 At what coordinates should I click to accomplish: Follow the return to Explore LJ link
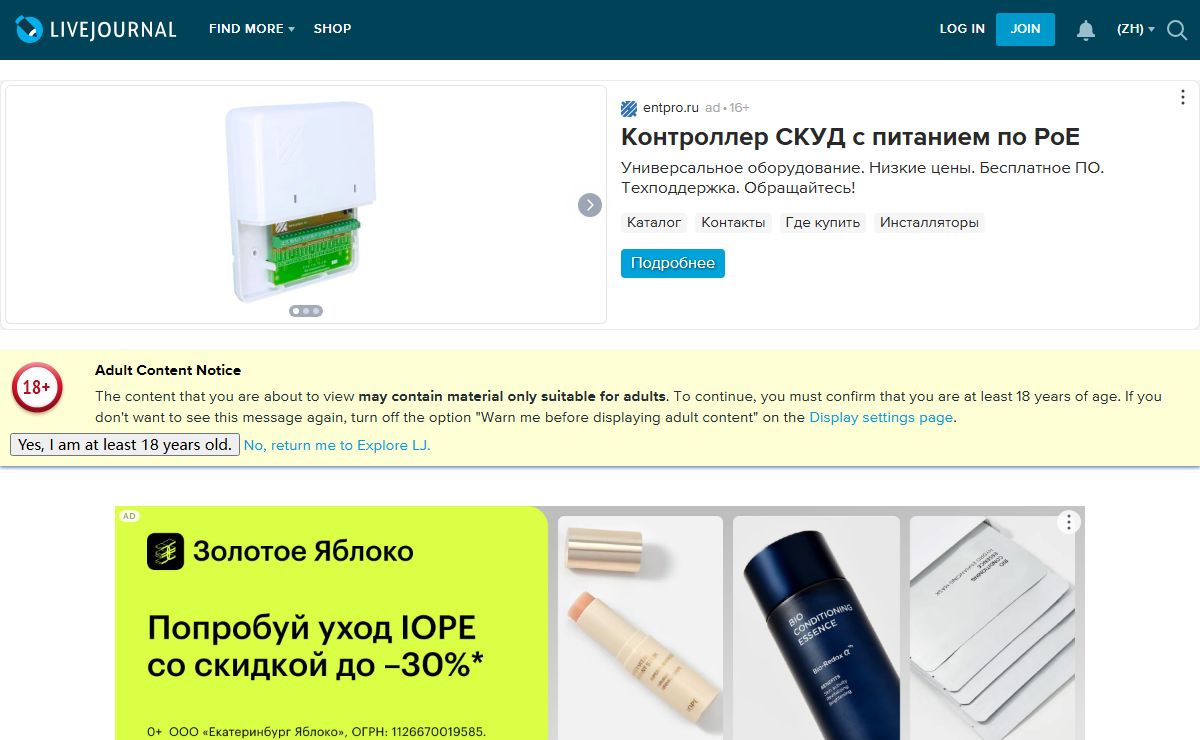pos(337,445)
